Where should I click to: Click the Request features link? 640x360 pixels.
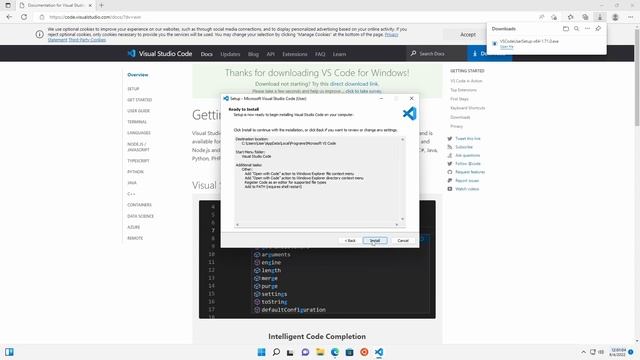(x=470, y=172)
